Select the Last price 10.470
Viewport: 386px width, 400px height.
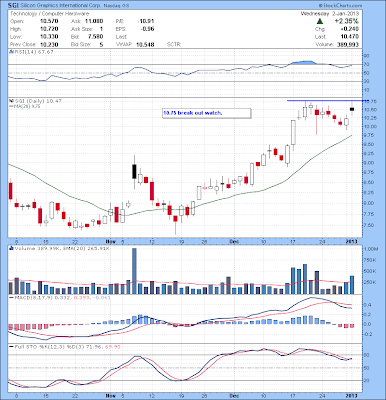click(x=350, y=37)
